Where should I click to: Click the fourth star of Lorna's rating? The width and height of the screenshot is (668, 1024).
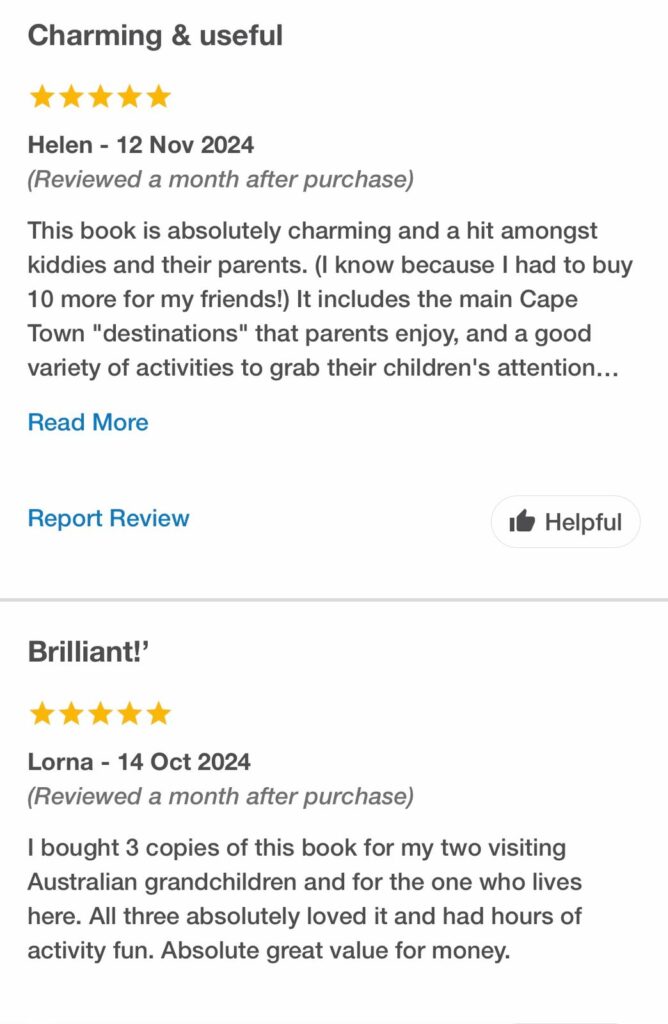point(129,714)
